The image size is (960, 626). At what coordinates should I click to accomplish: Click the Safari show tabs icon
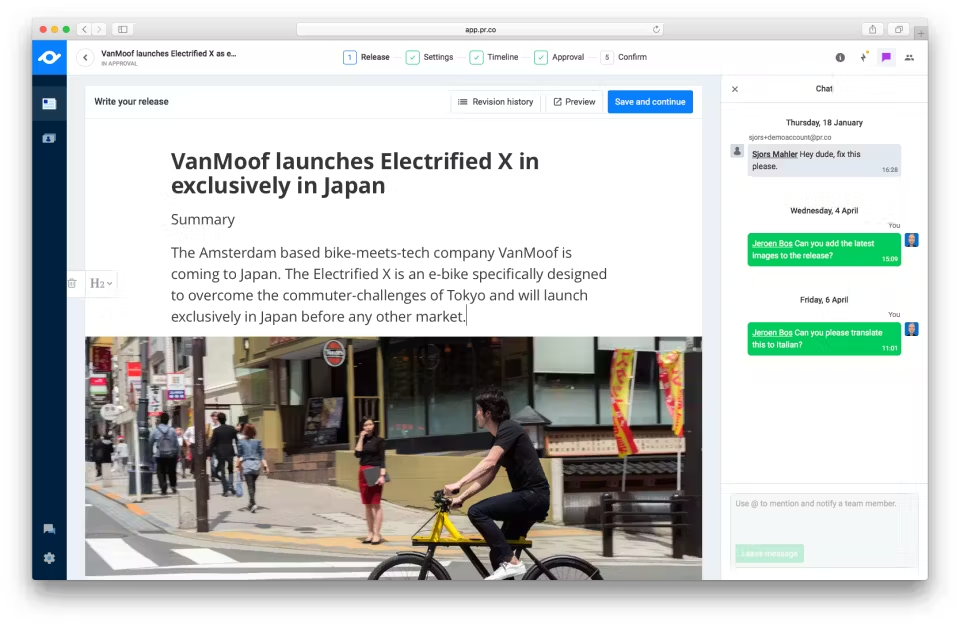(x=899, y=29)
